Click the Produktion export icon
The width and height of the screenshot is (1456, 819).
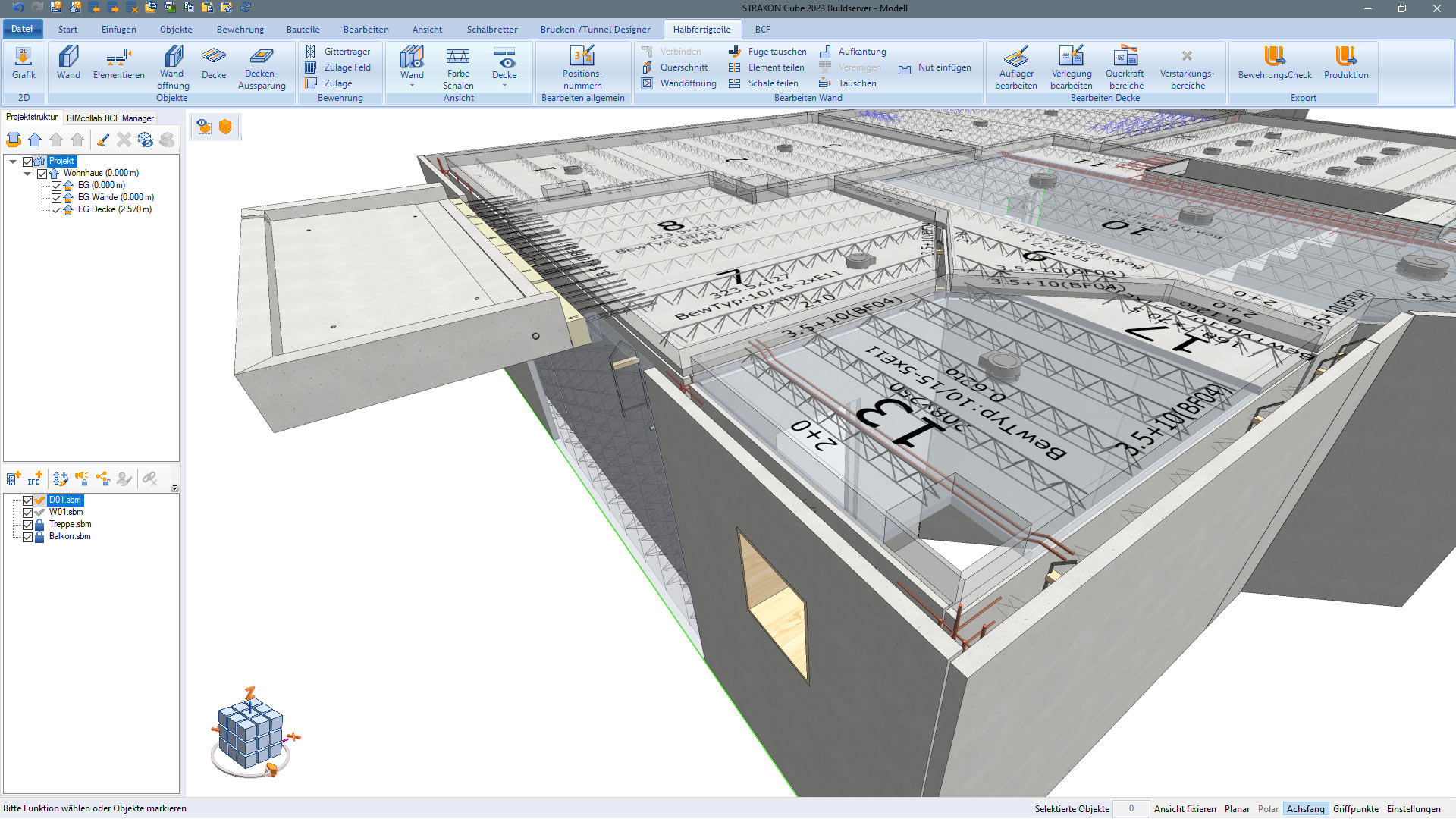1346,62
